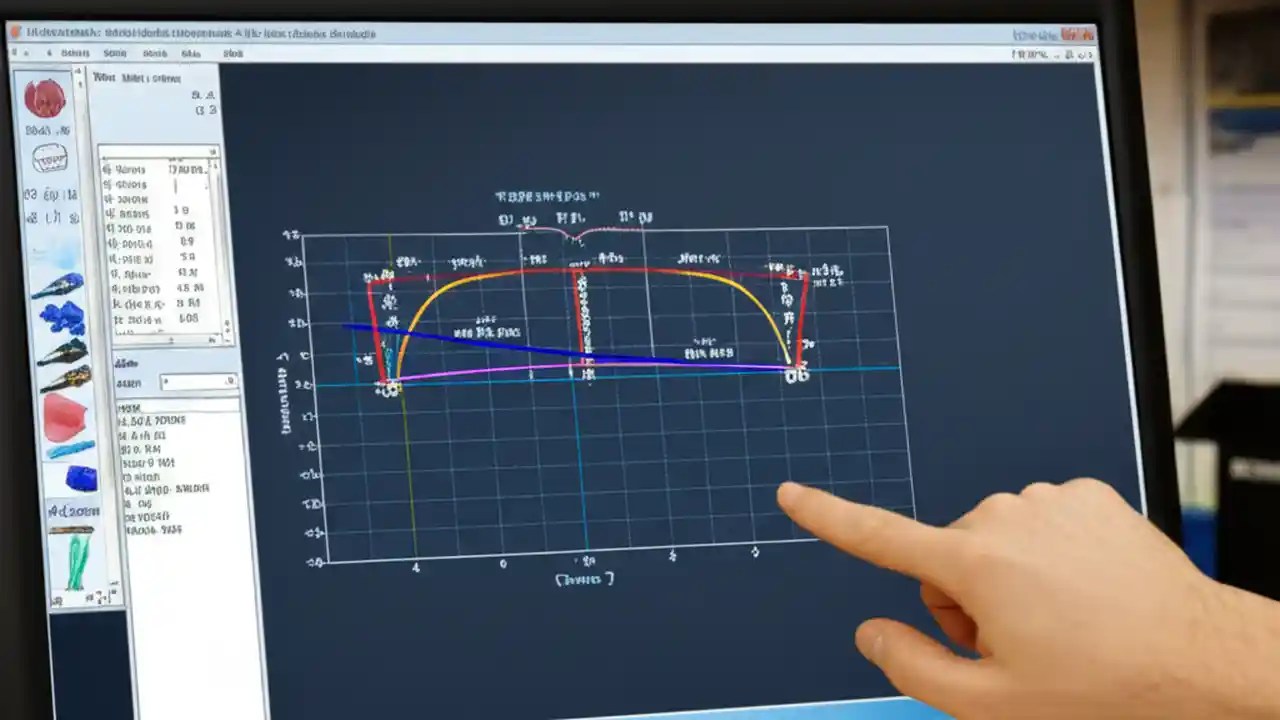Select the red sphere tool in the sidebar
The width and height of the screenshot is (1280, 720).
[44, 98]
